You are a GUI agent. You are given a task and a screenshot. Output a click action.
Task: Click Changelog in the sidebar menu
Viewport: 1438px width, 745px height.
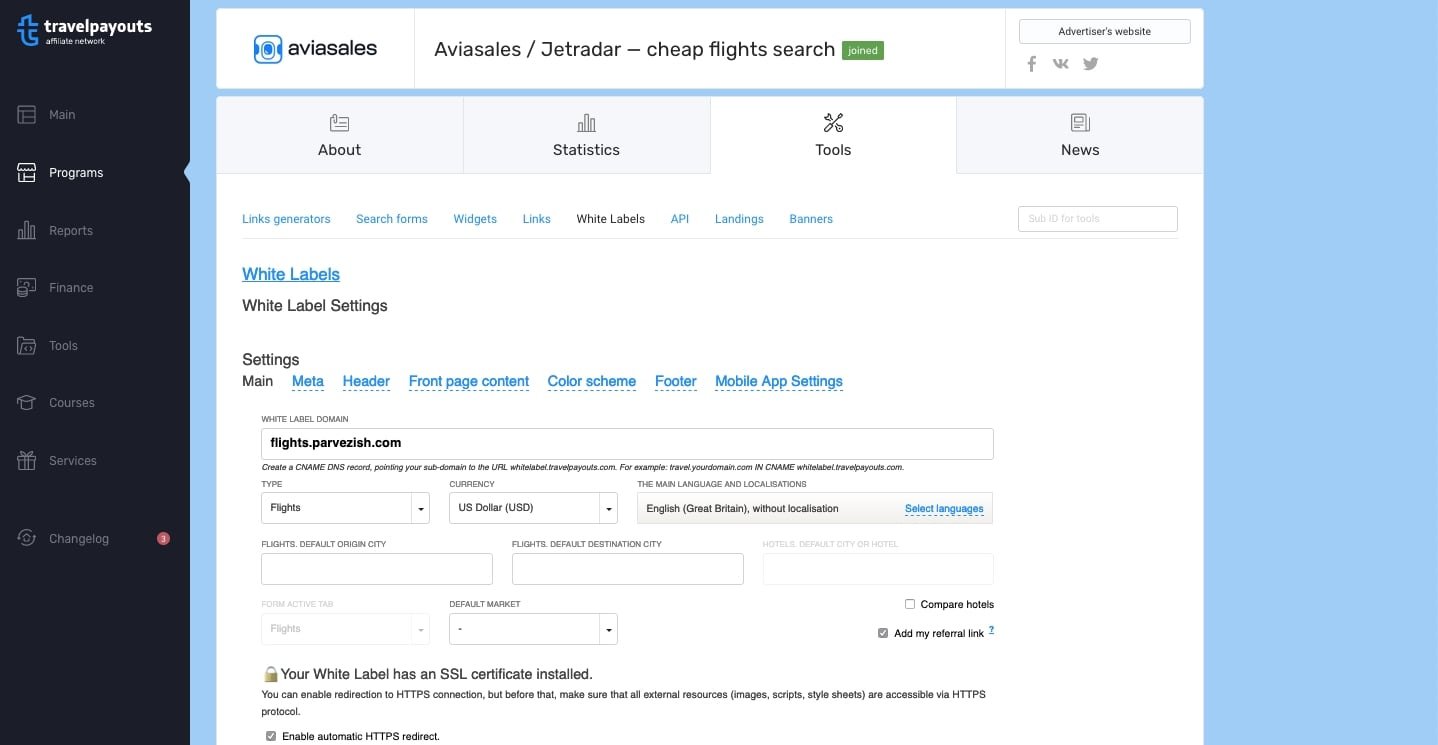pos(79,539)
